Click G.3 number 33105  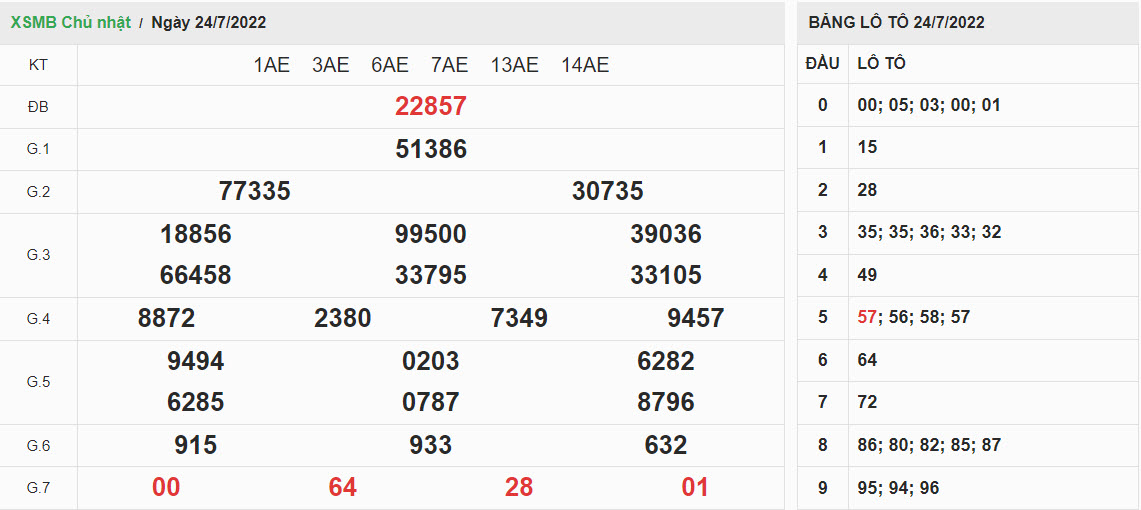tap(665, 275)
